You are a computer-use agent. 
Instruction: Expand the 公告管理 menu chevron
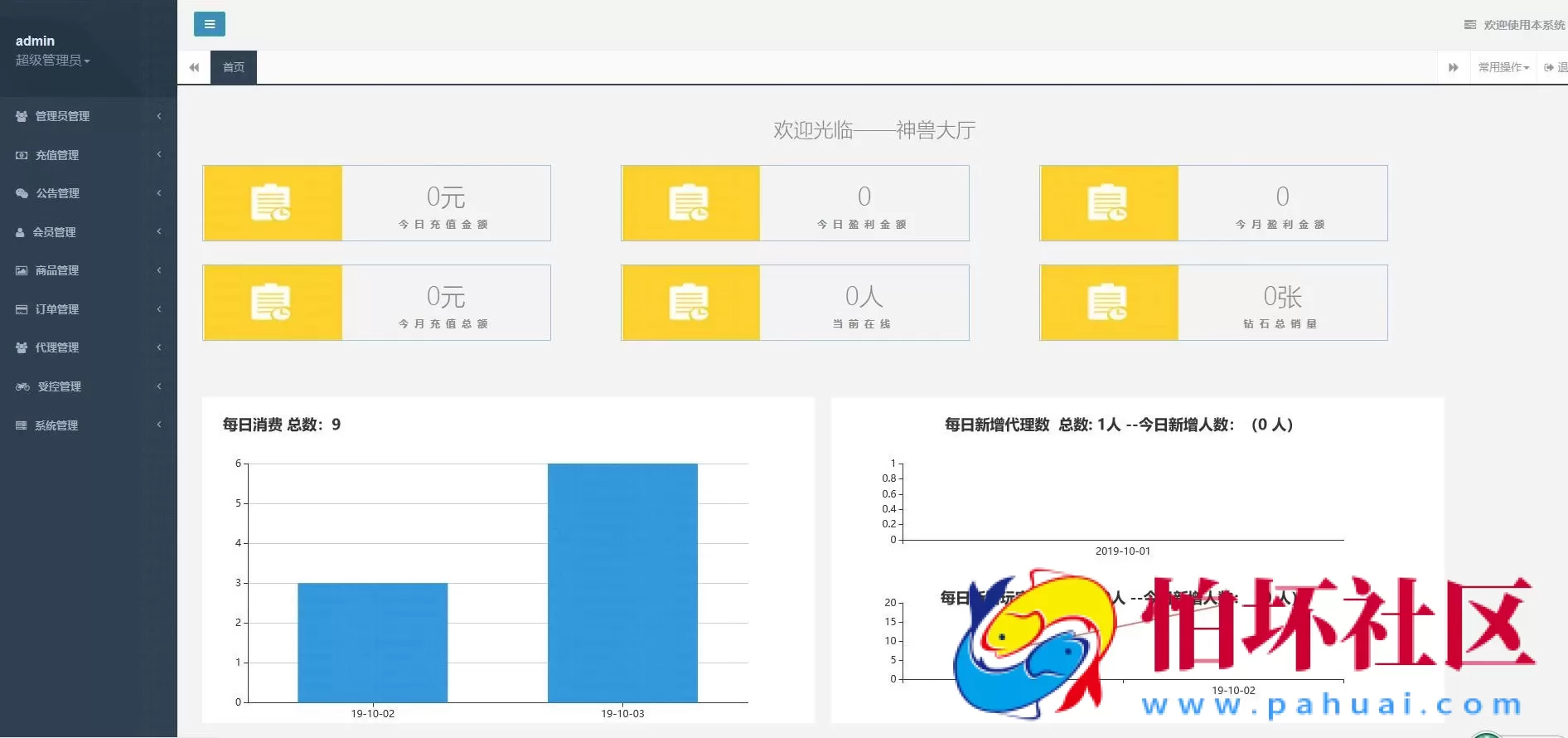[159, 193]
